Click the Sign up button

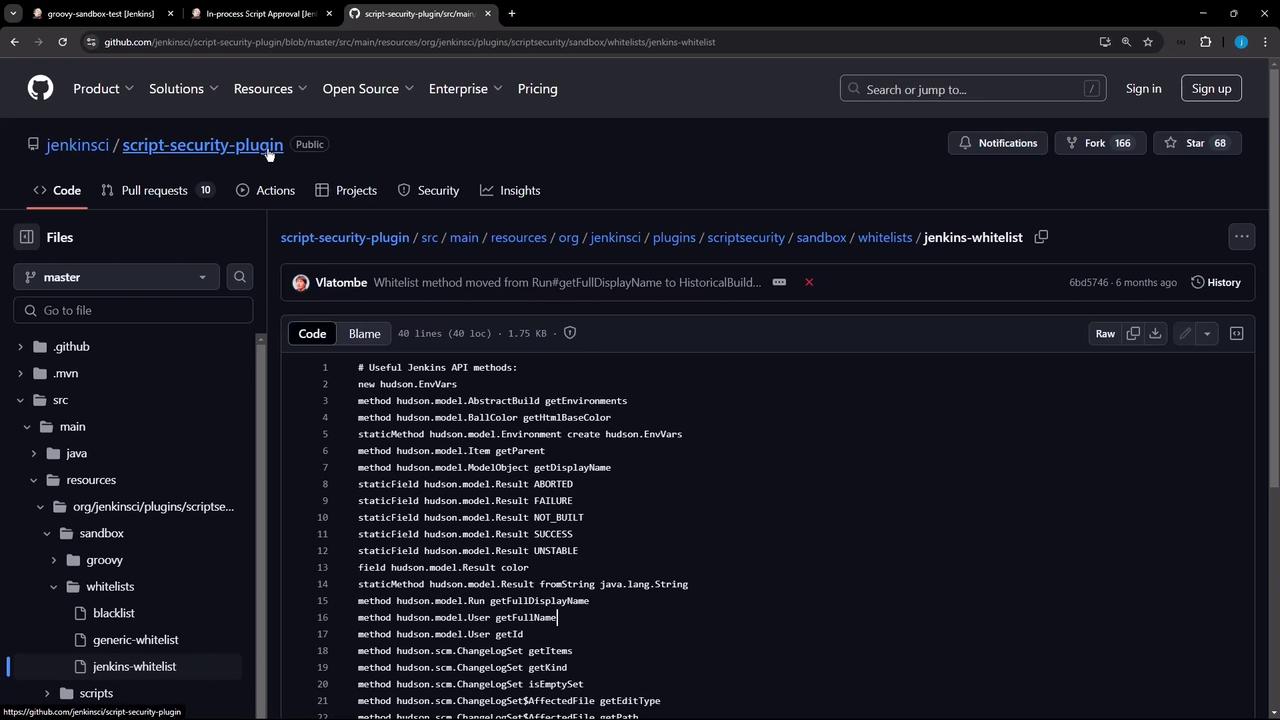coord(1211,89)
